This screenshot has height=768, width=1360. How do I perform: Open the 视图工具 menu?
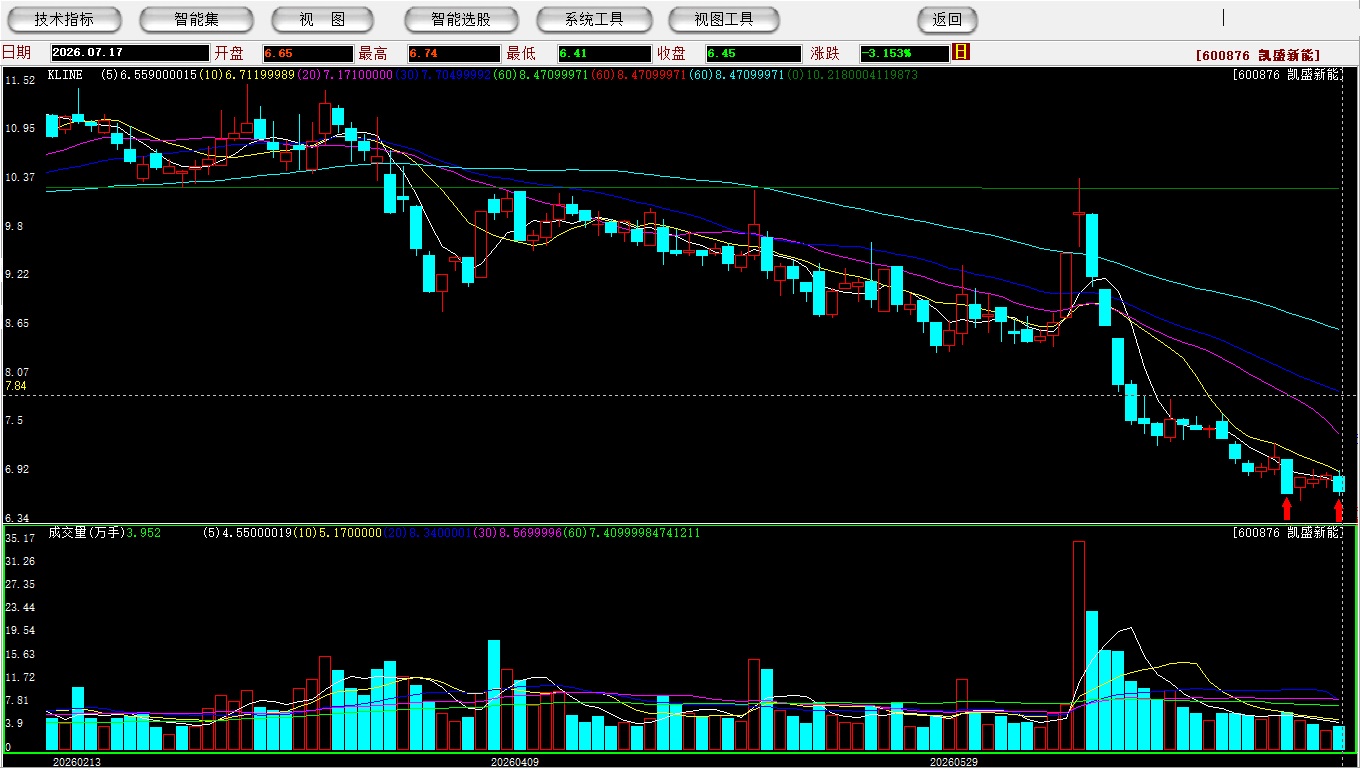tap(724, 19)
